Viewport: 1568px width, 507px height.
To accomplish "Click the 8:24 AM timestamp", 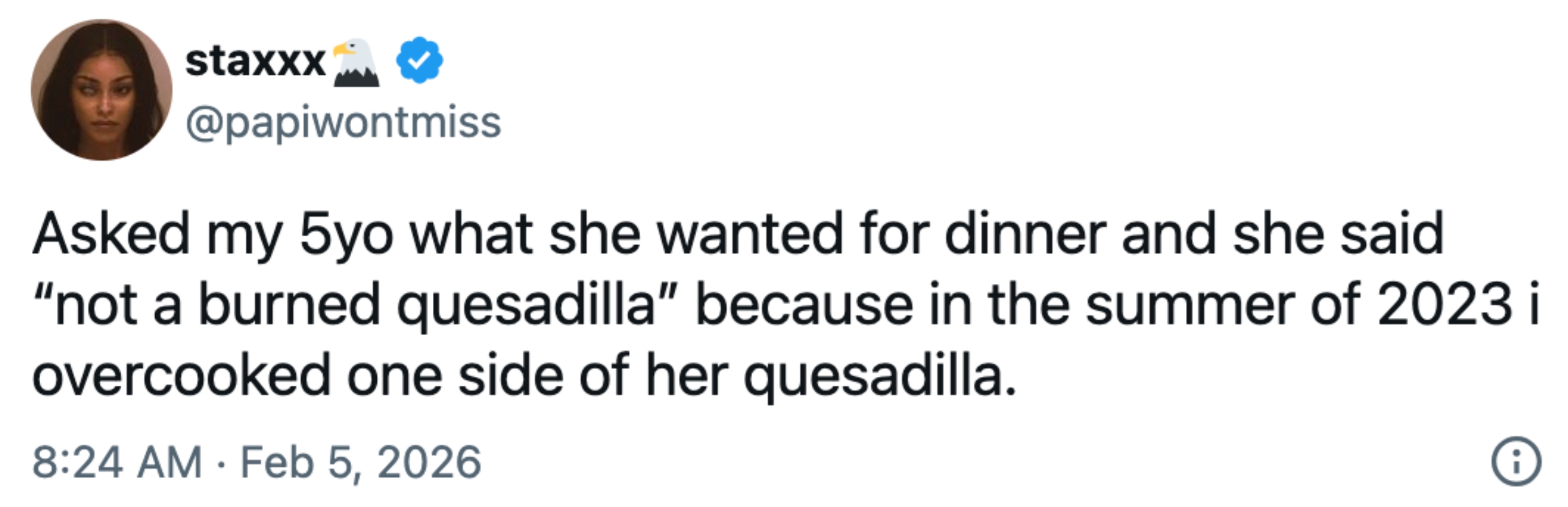I will point(117,463).
